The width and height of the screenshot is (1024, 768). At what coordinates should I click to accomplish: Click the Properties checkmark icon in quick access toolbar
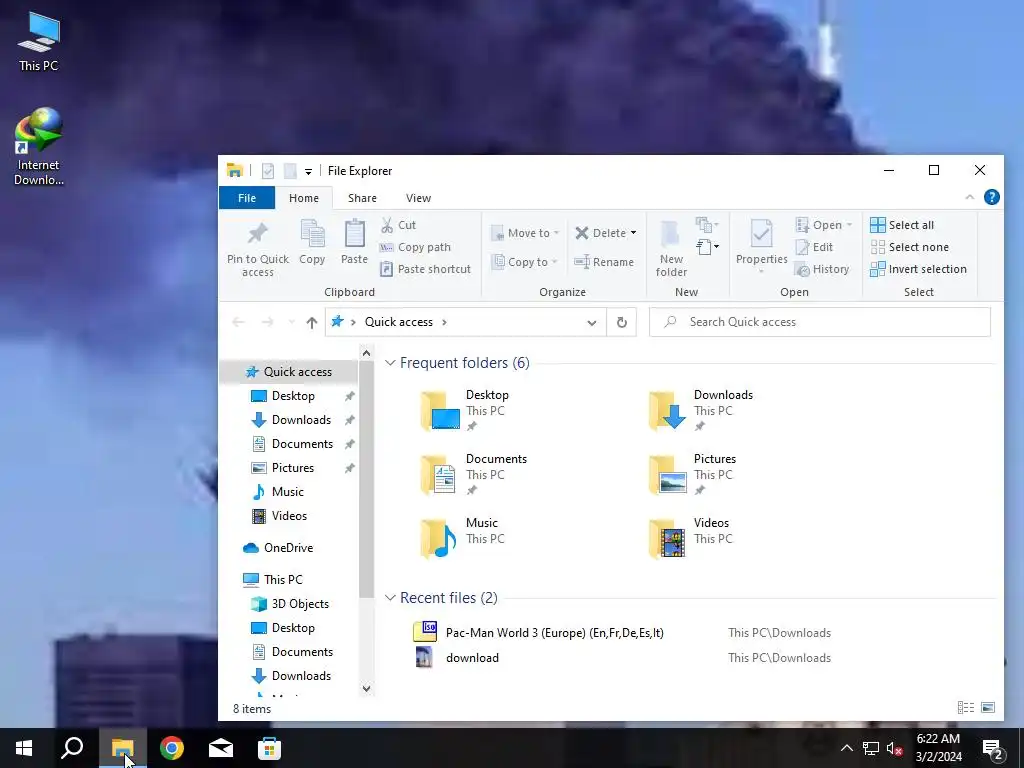(268, 171)
